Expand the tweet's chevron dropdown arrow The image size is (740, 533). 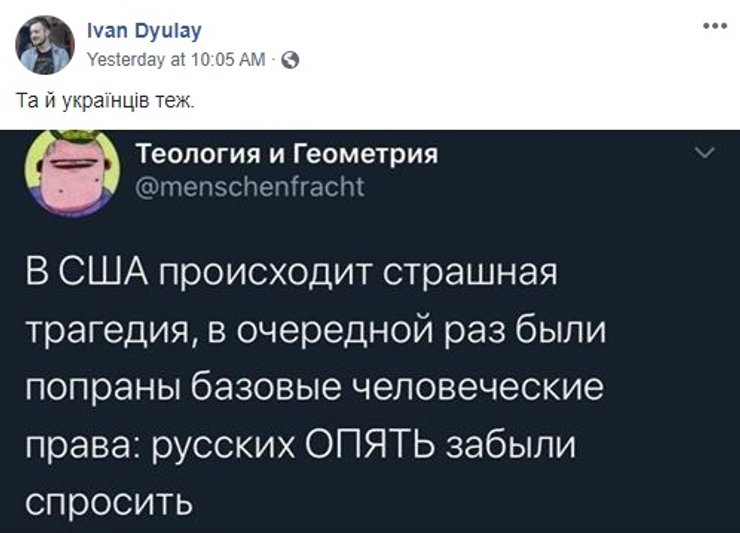point(704,154)
